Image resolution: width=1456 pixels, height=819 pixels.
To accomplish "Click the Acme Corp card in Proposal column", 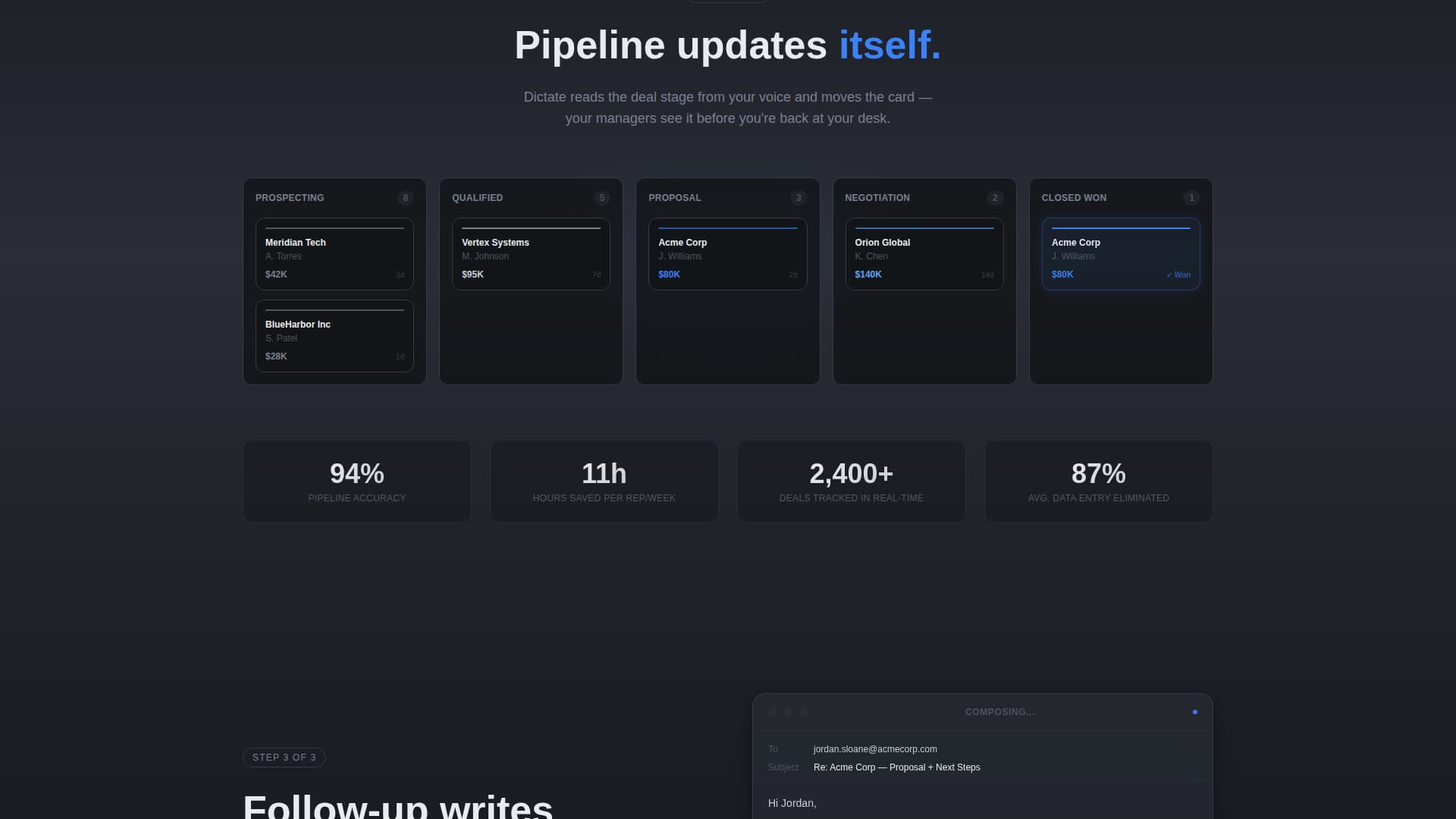I will tap(727, 254).
